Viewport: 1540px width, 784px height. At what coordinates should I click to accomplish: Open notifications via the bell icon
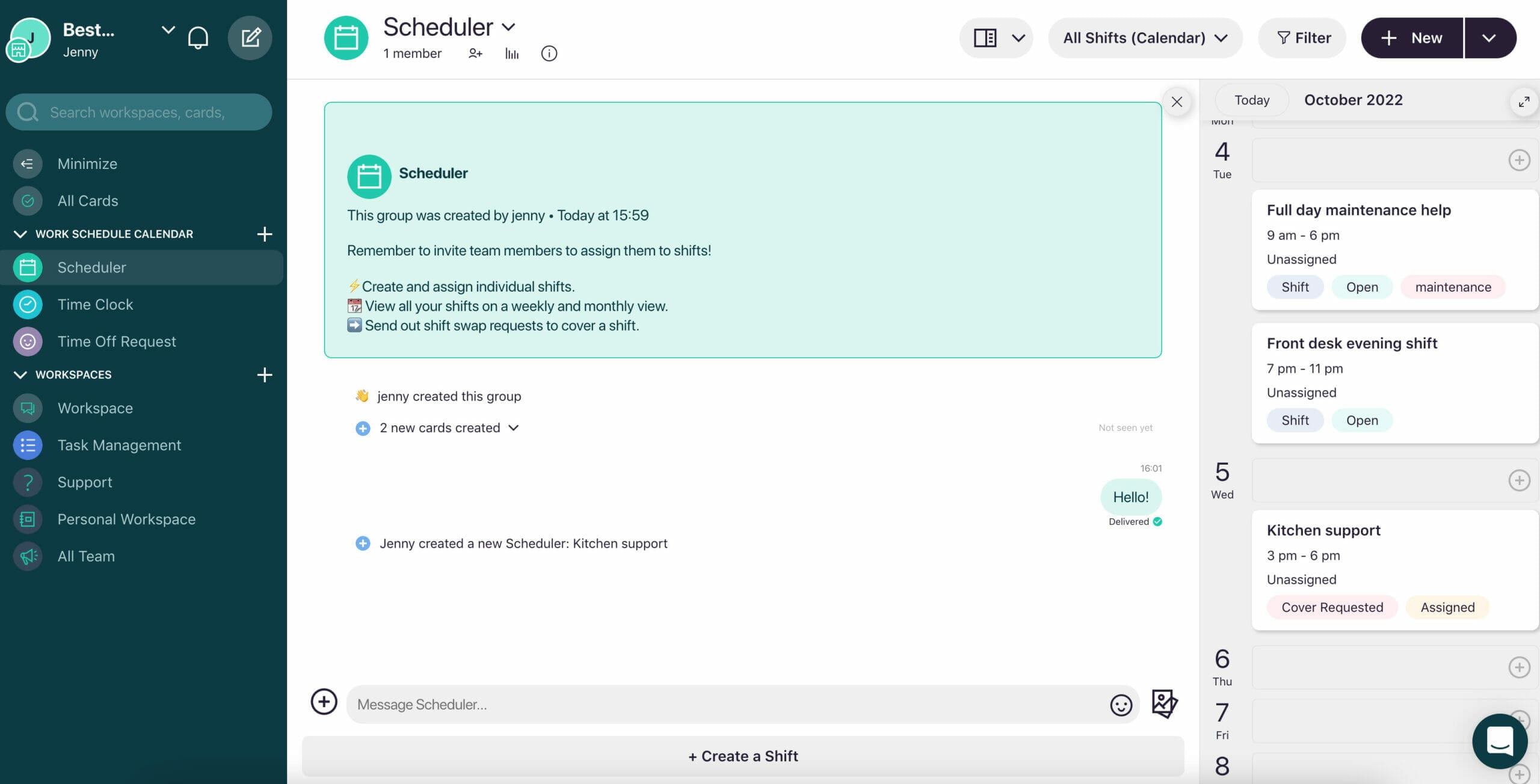tap(198, 37)
